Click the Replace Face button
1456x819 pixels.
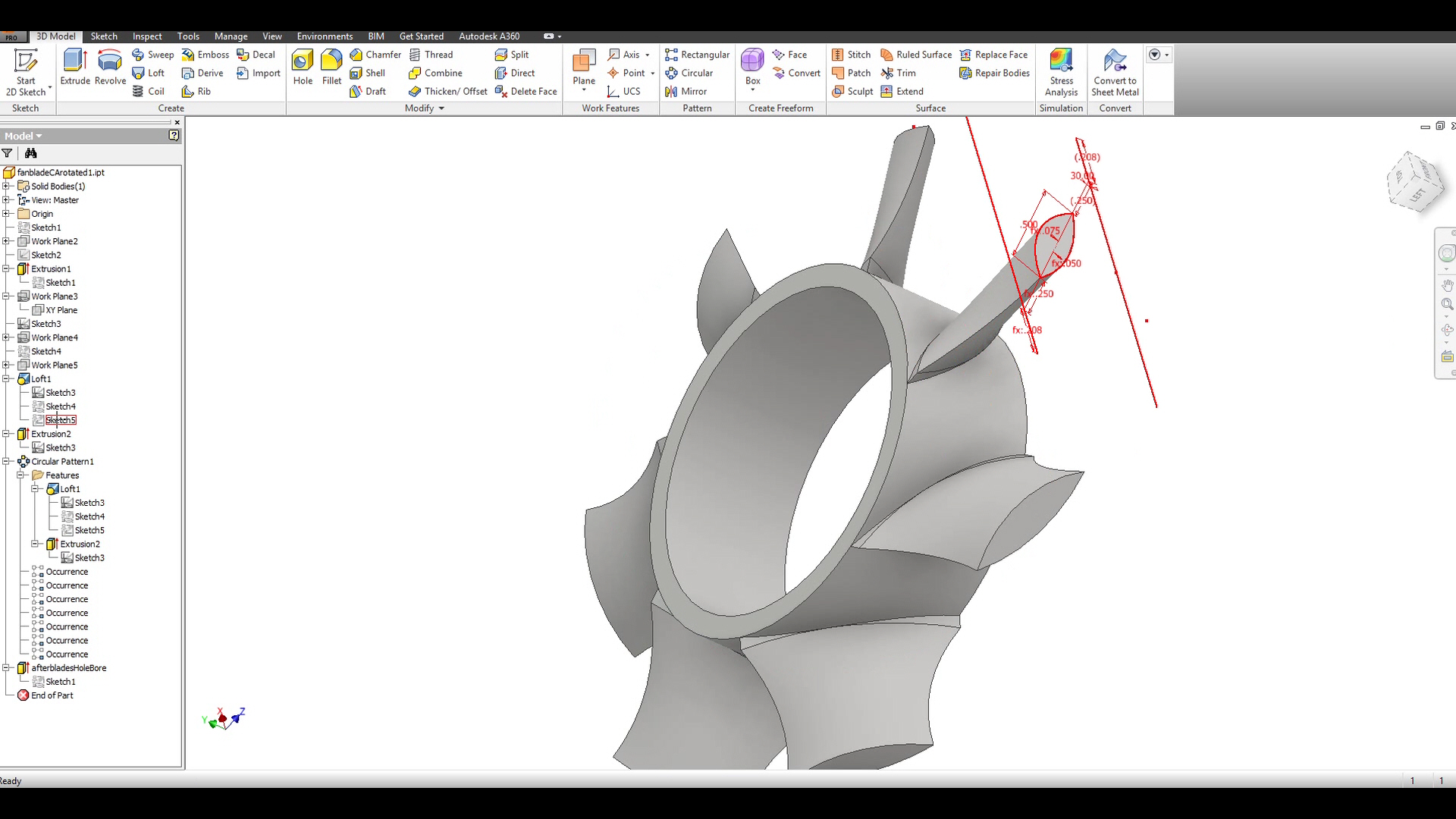click(993, 55)
